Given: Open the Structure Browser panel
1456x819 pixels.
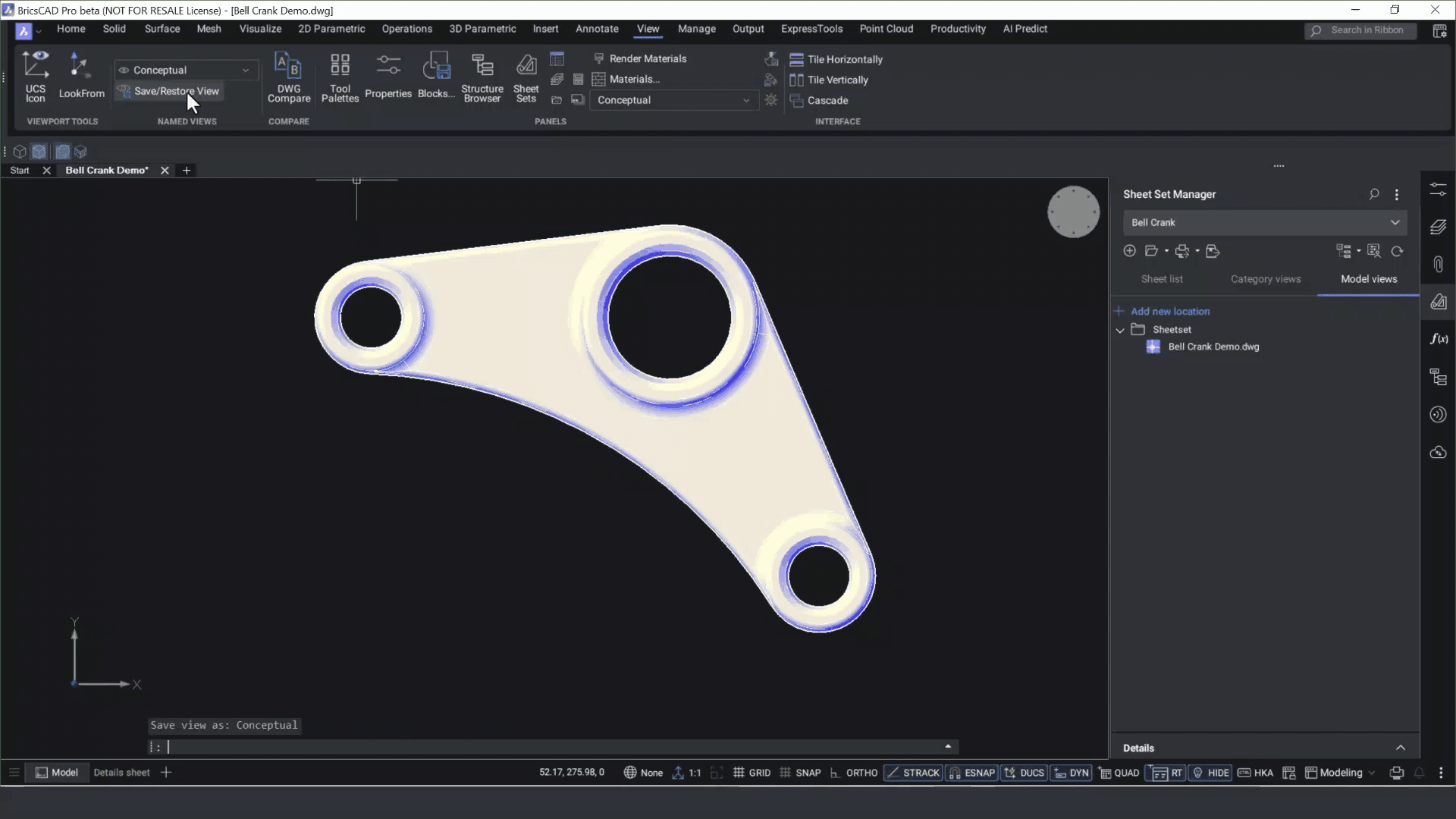Looking at the screenshot, I should coord(482,76).
